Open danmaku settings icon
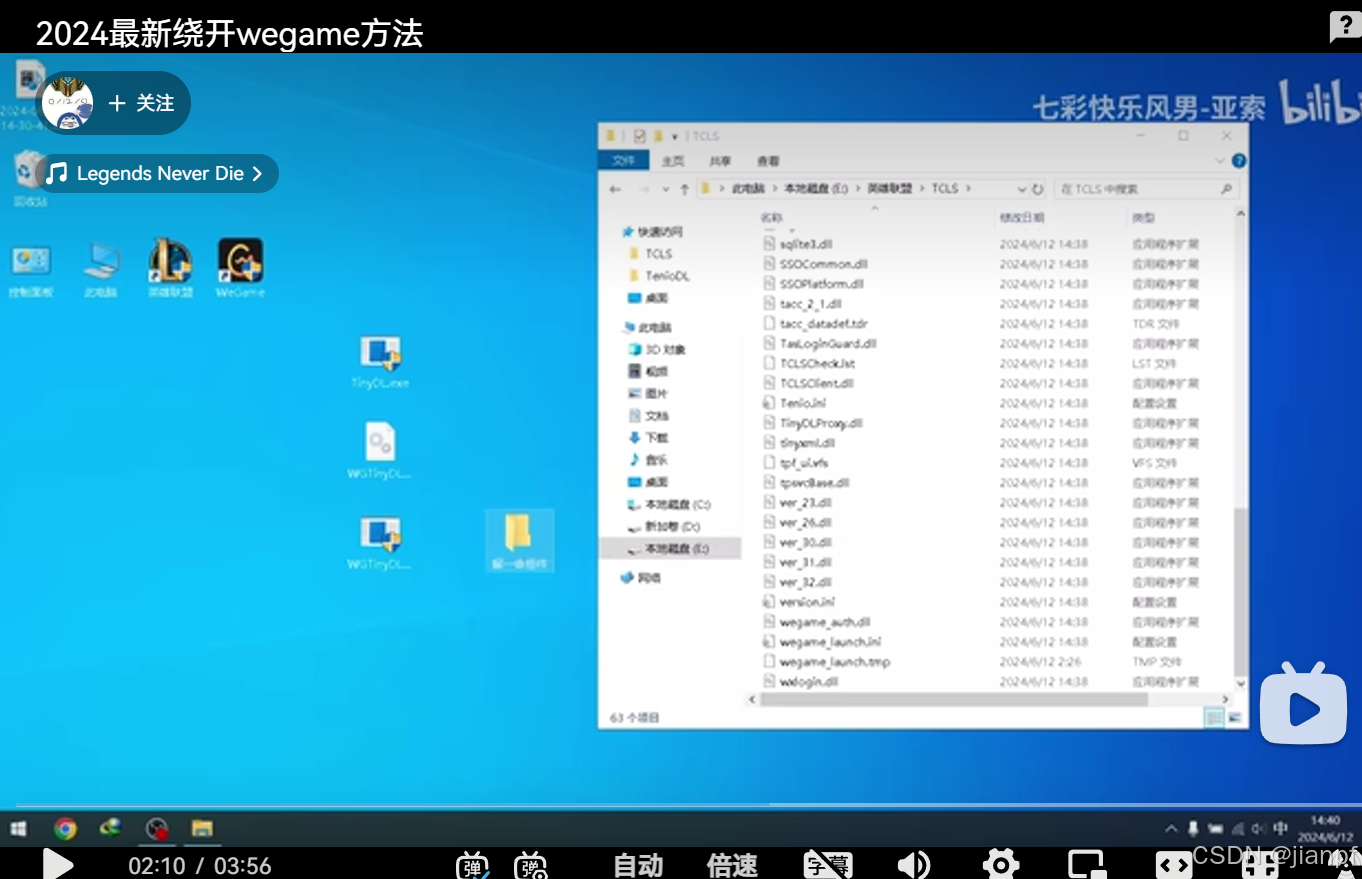 (x=531, y=866)
